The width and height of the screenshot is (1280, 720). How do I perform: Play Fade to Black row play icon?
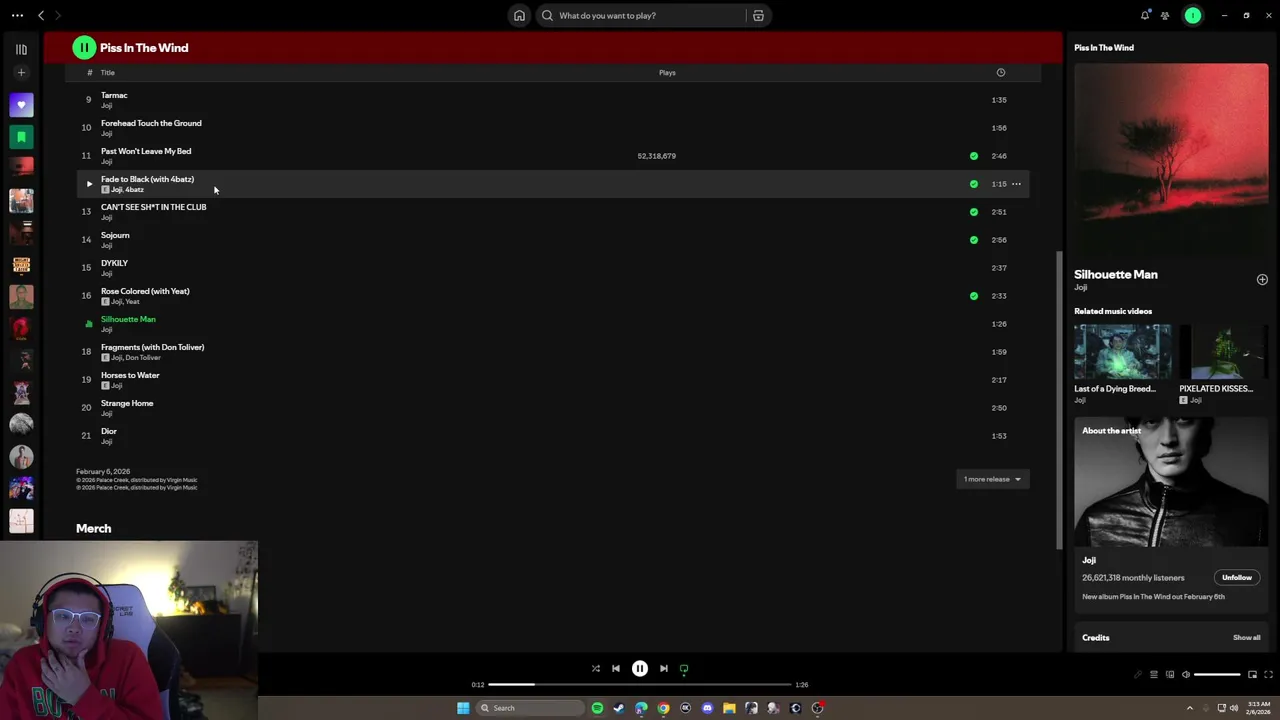pyautogui.click(x=89, y=184)
